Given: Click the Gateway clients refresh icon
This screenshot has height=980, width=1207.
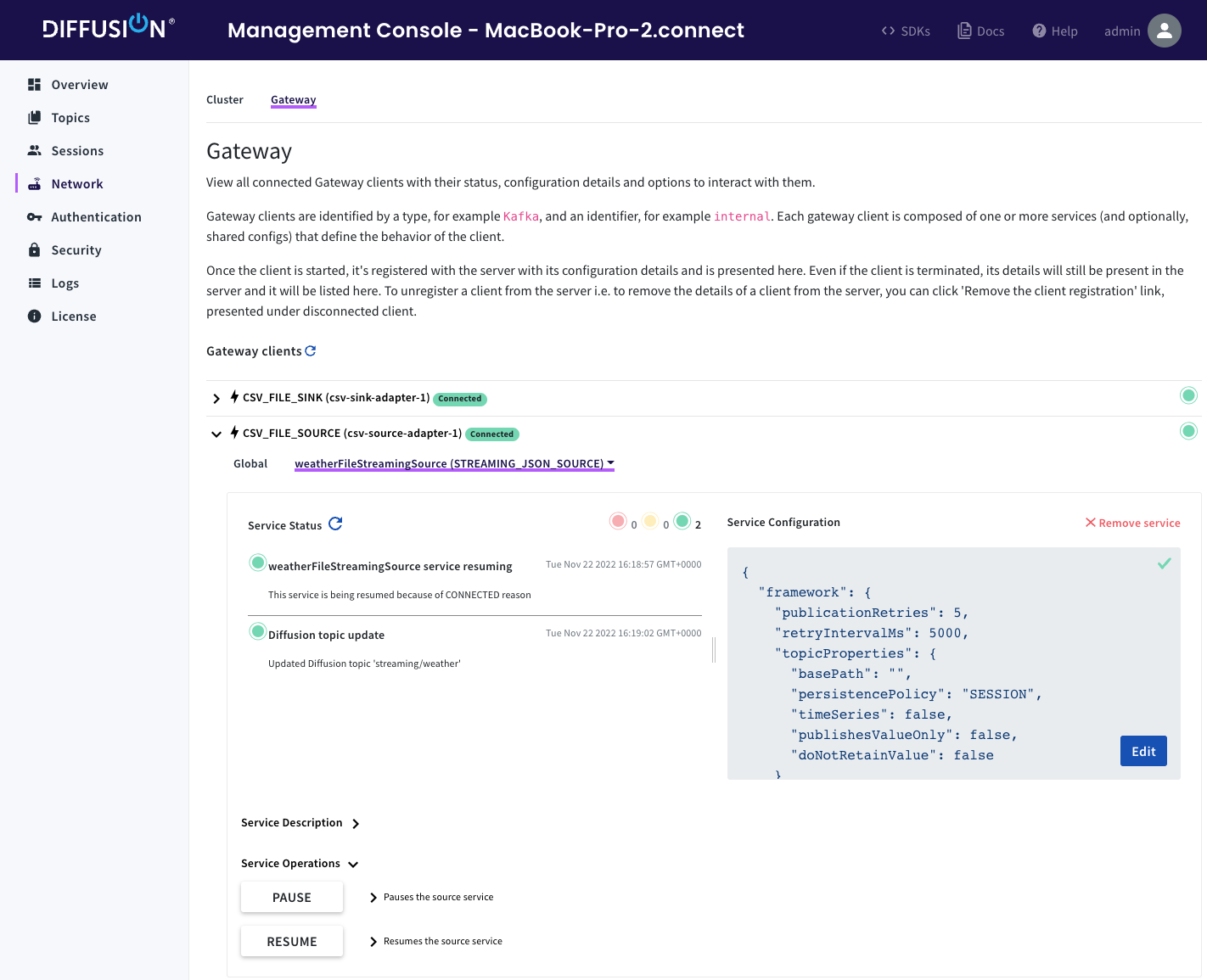Looking at the screenshot, I should pyautogui.click(x=311, y=351).
